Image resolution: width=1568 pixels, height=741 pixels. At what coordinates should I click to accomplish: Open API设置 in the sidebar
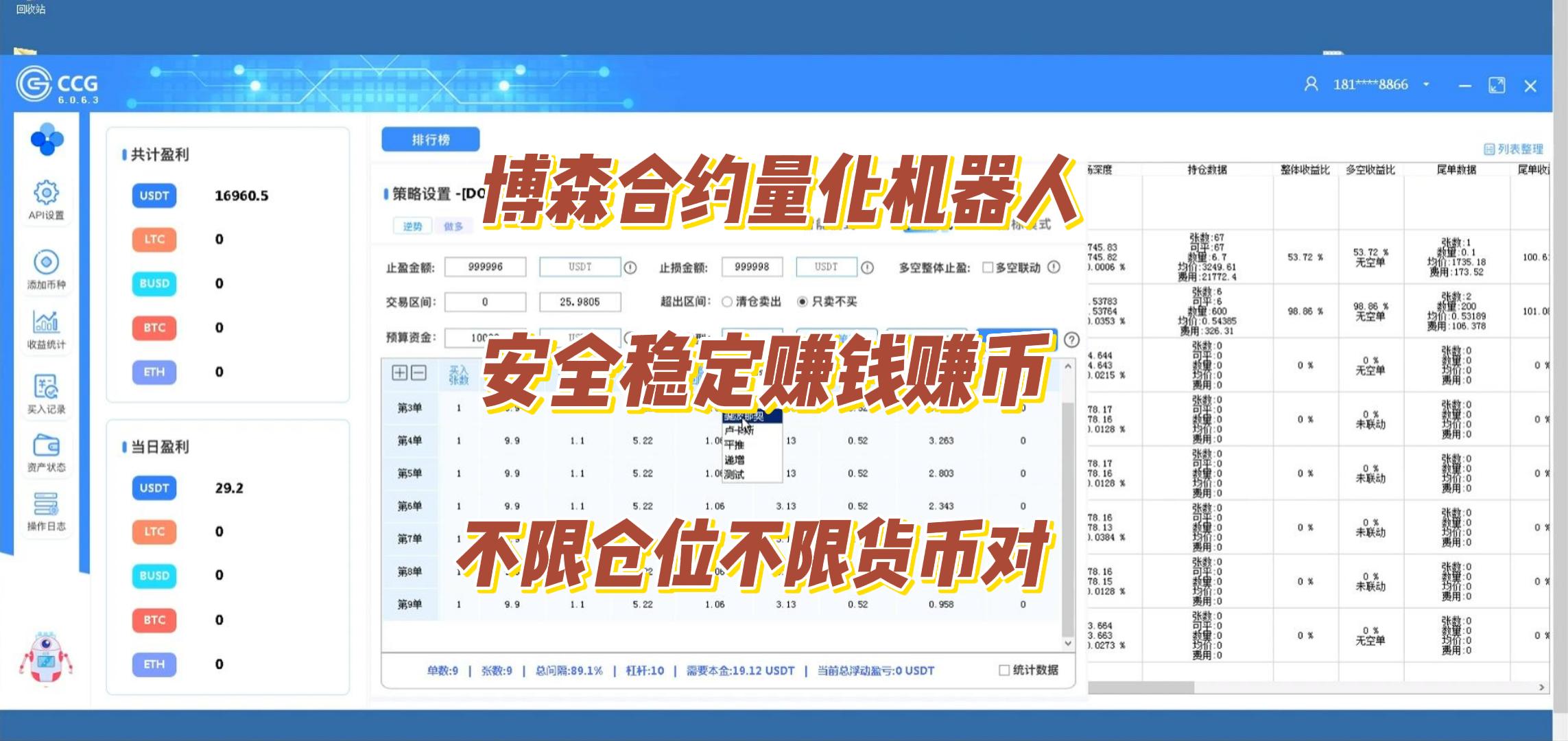tap(46, 200)
